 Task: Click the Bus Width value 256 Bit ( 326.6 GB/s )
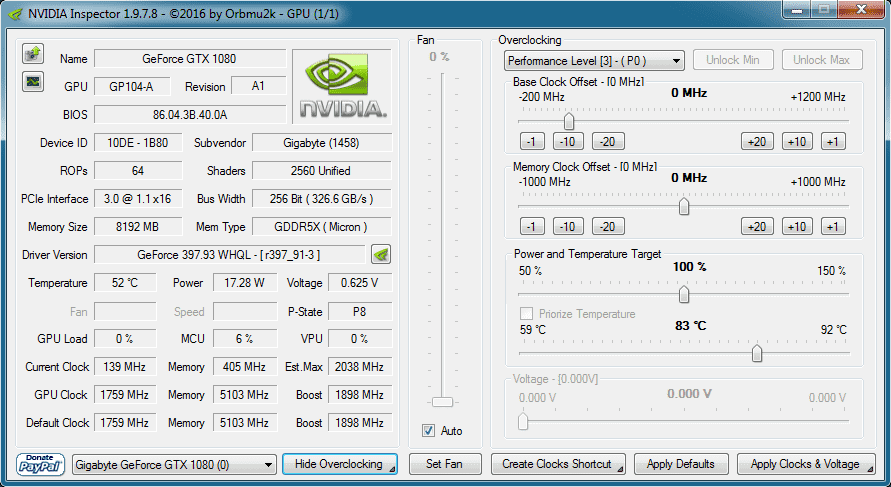(322, 199)
